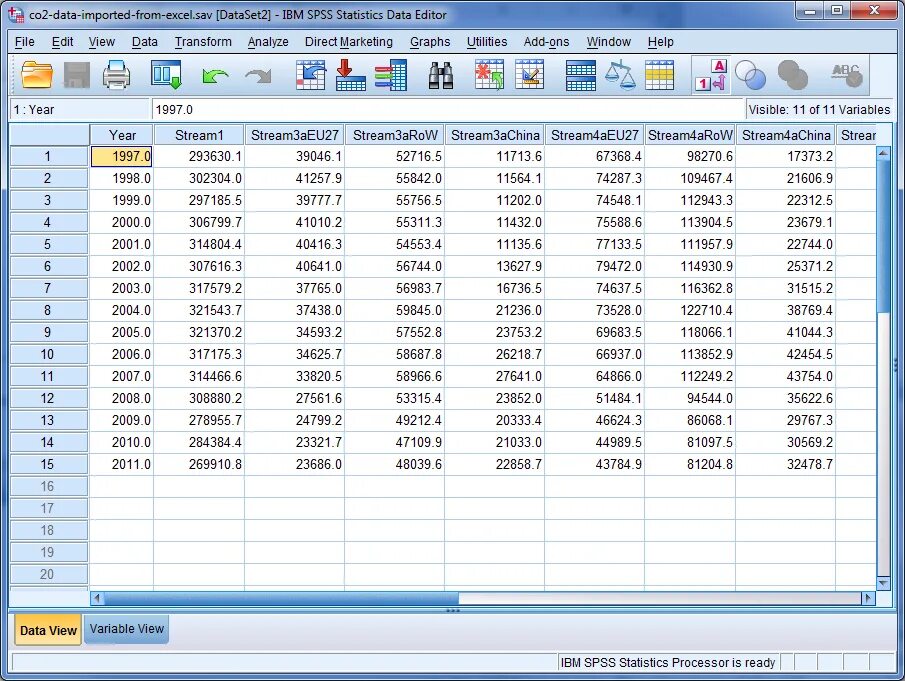
Task: Click the horizontal scrollbar left arrow
Action: coord(97,598)
